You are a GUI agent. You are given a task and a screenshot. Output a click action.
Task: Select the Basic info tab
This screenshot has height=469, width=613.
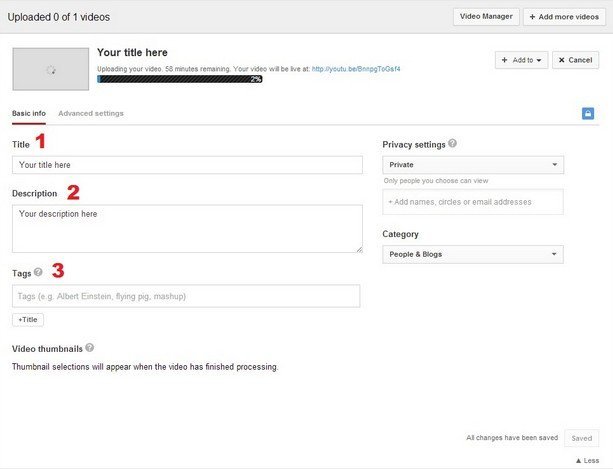(x=30, y=114)
